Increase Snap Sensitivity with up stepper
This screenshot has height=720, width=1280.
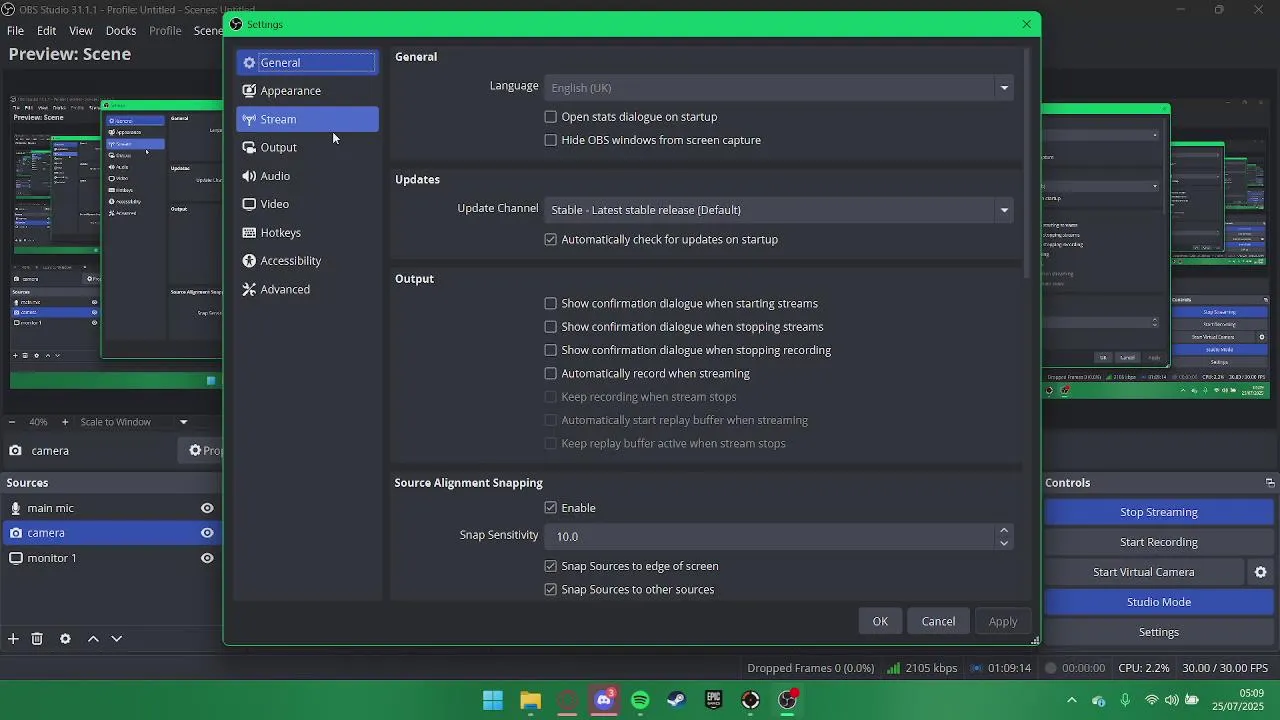tap(1003, 531)
